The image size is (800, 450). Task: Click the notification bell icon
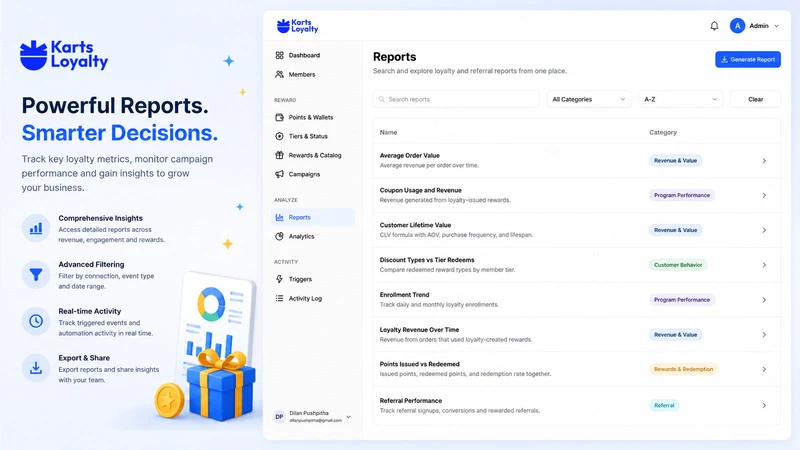coord(714,26)
